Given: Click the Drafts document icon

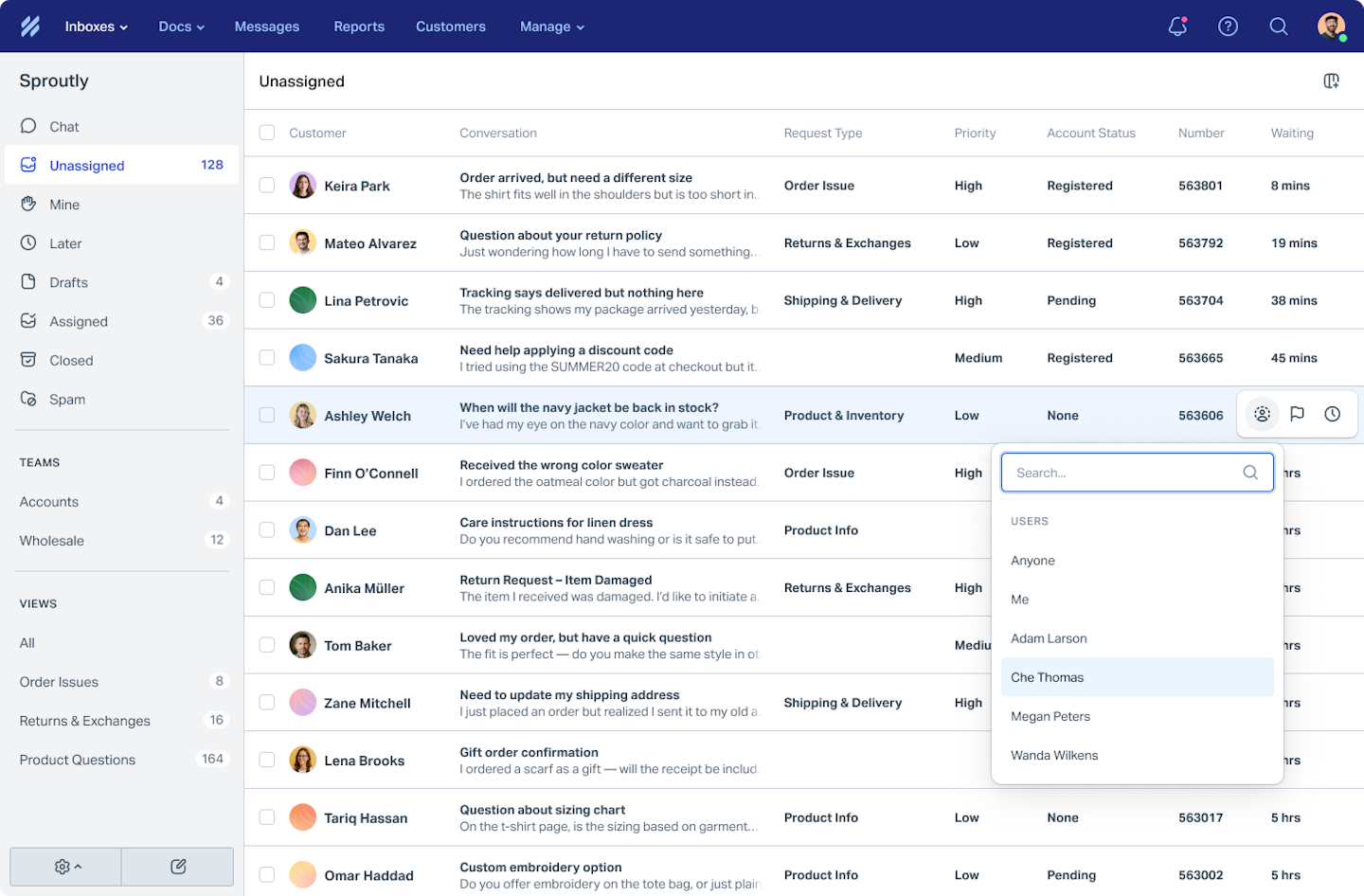Looking at the screenshot, I should click(28, 281).
